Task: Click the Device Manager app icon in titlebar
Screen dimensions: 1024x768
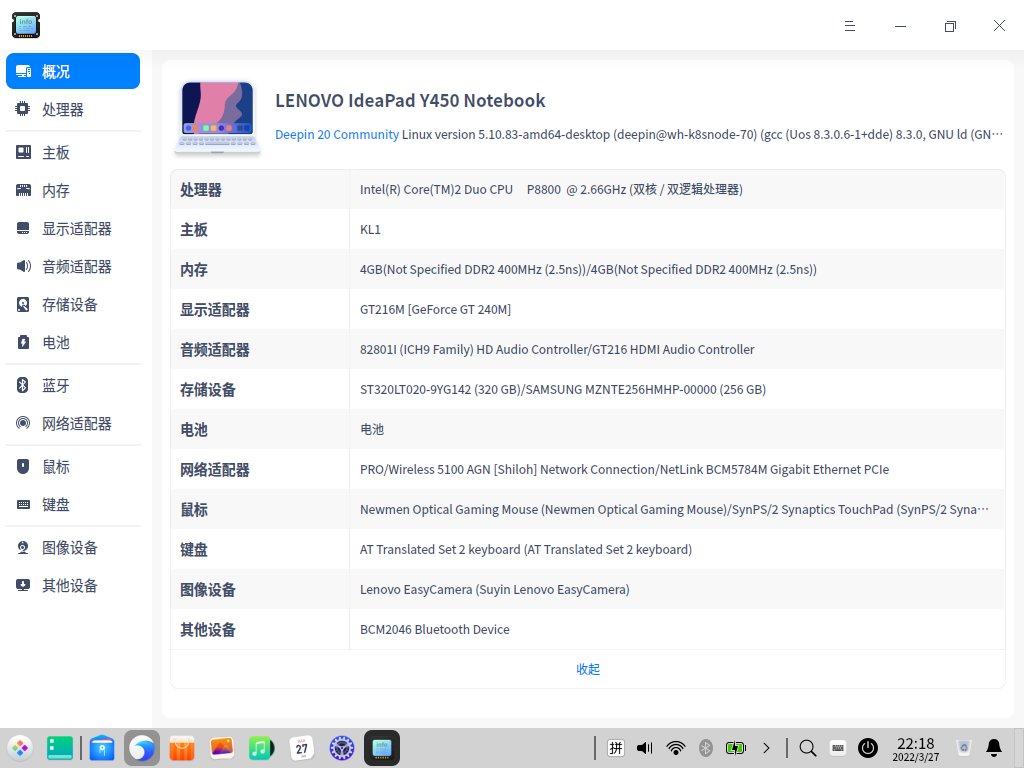Action: (x=26, y=25)
